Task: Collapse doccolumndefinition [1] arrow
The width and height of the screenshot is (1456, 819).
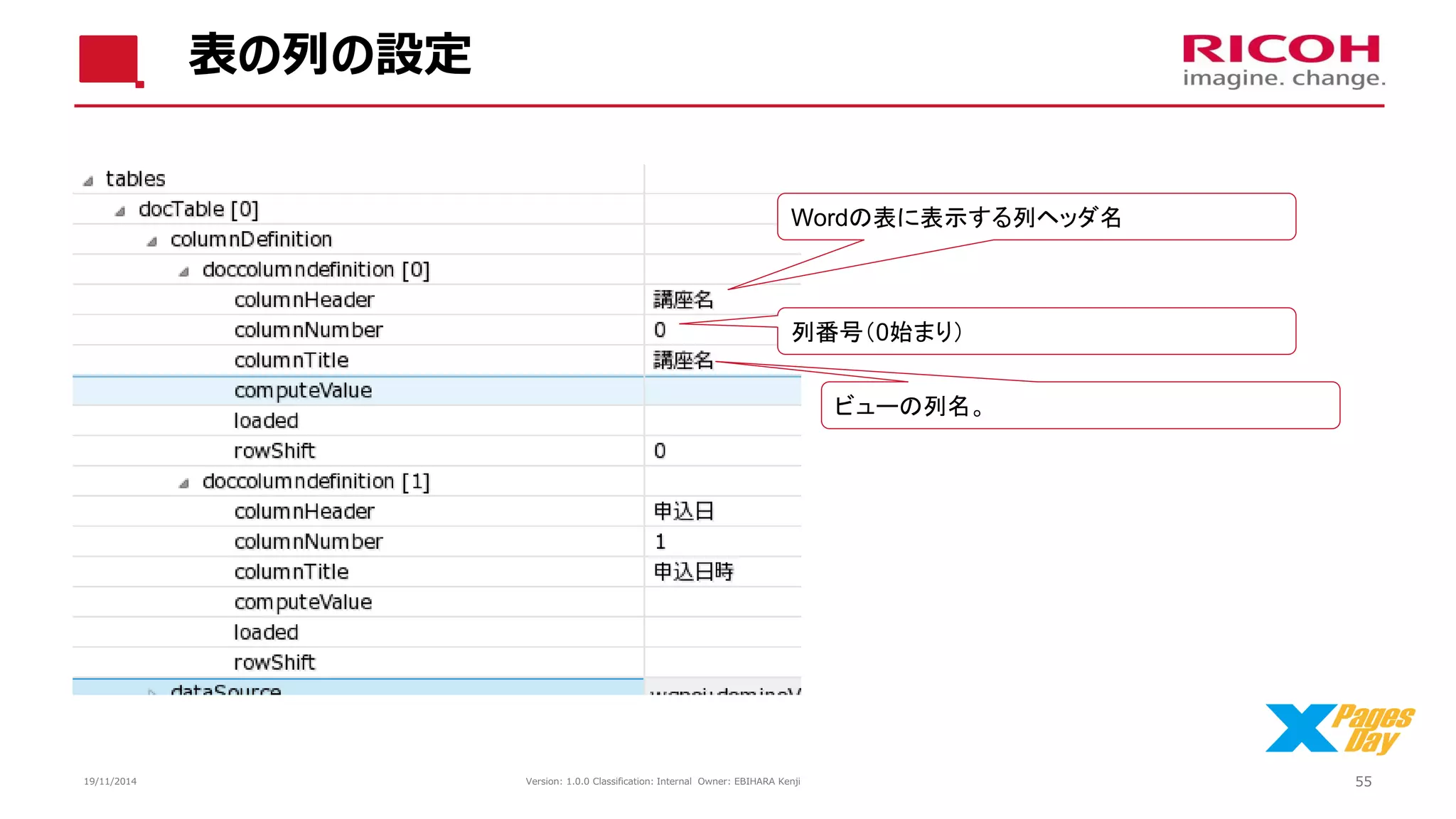Action: tap(184, 483)
